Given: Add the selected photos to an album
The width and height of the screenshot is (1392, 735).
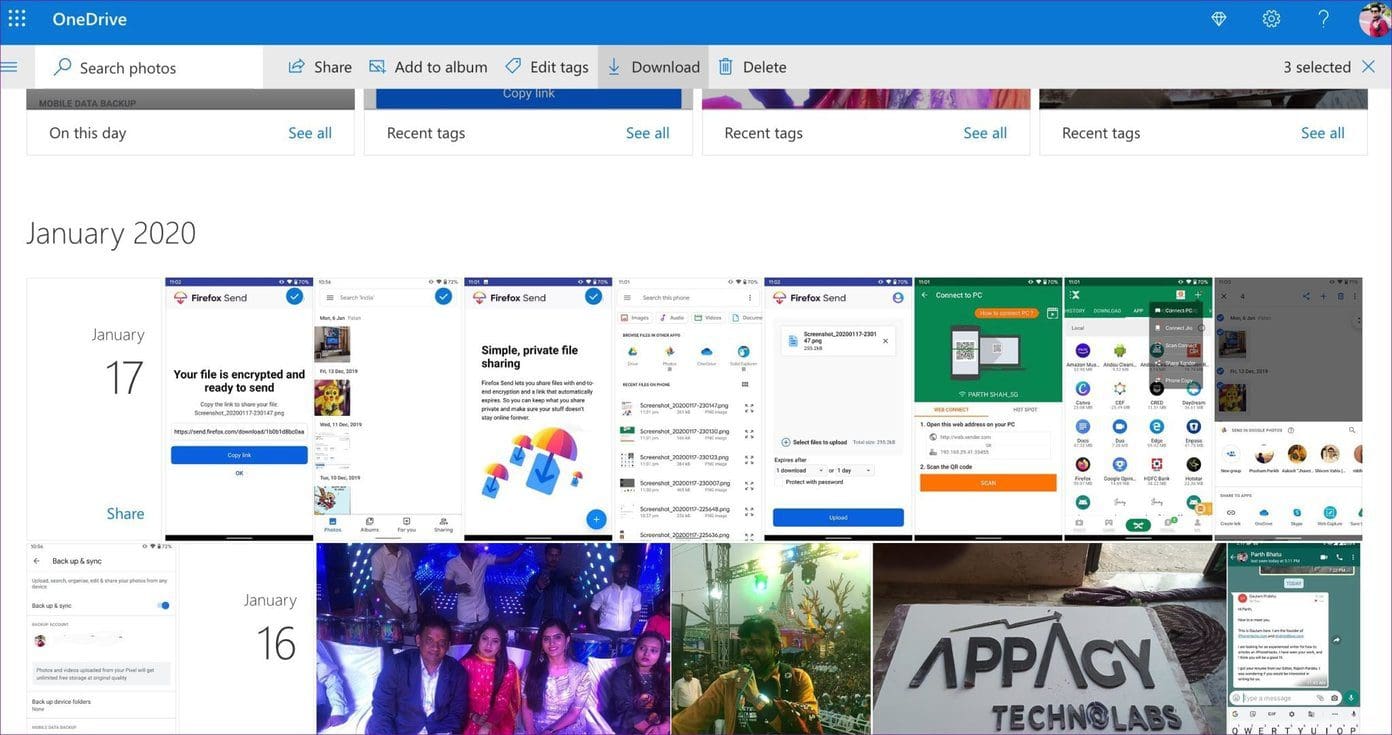Looking at the screenshot, I should [x=428, y=67].
